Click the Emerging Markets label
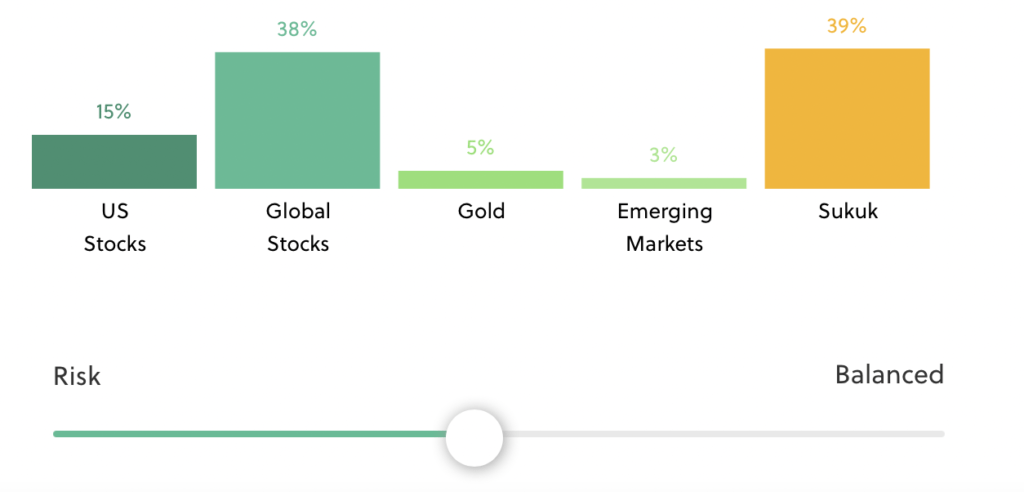Viewport: 1024px width, 492px height. (x=664, y=228)
